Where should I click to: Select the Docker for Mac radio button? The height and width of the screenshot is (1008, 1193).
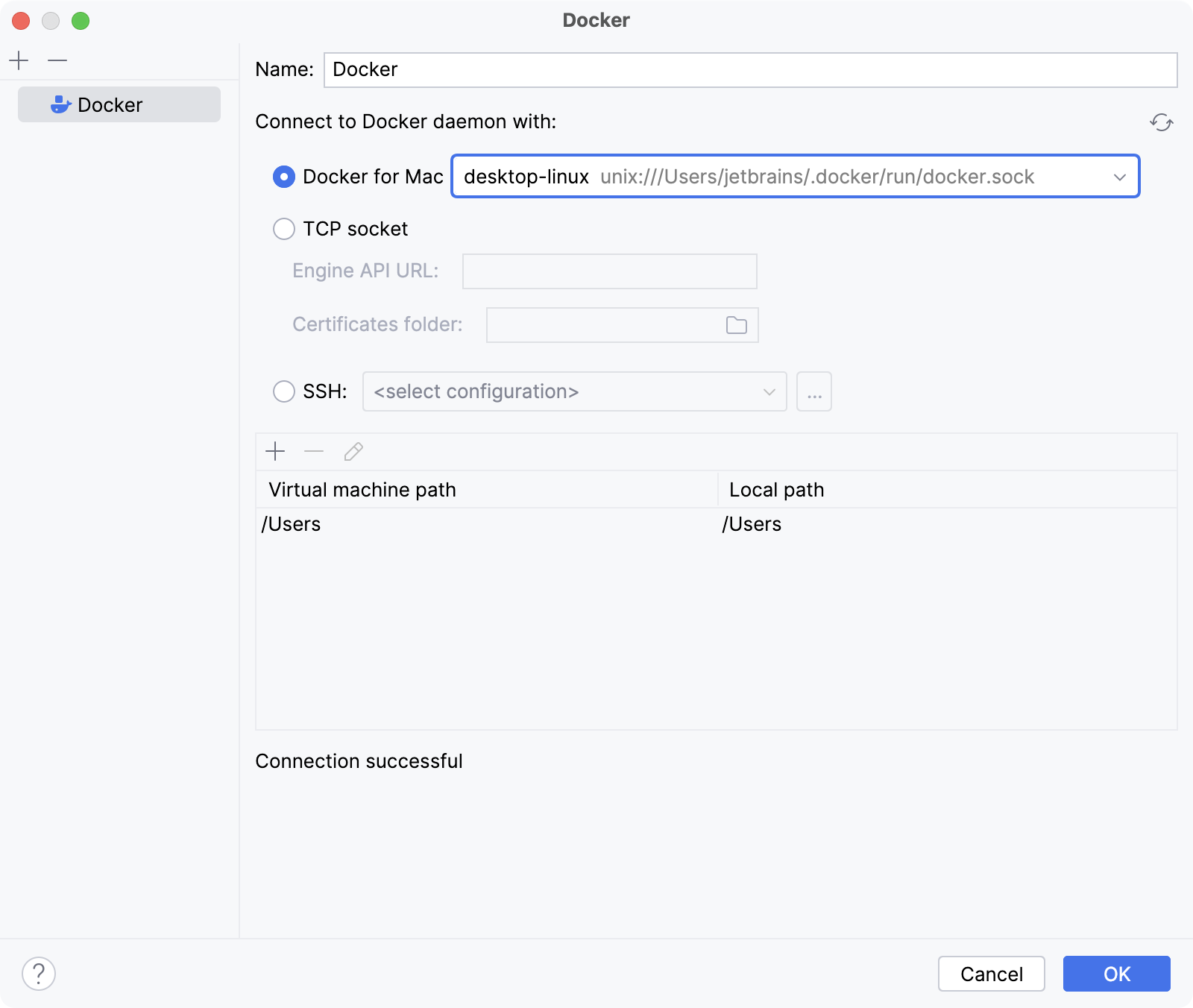284,177
